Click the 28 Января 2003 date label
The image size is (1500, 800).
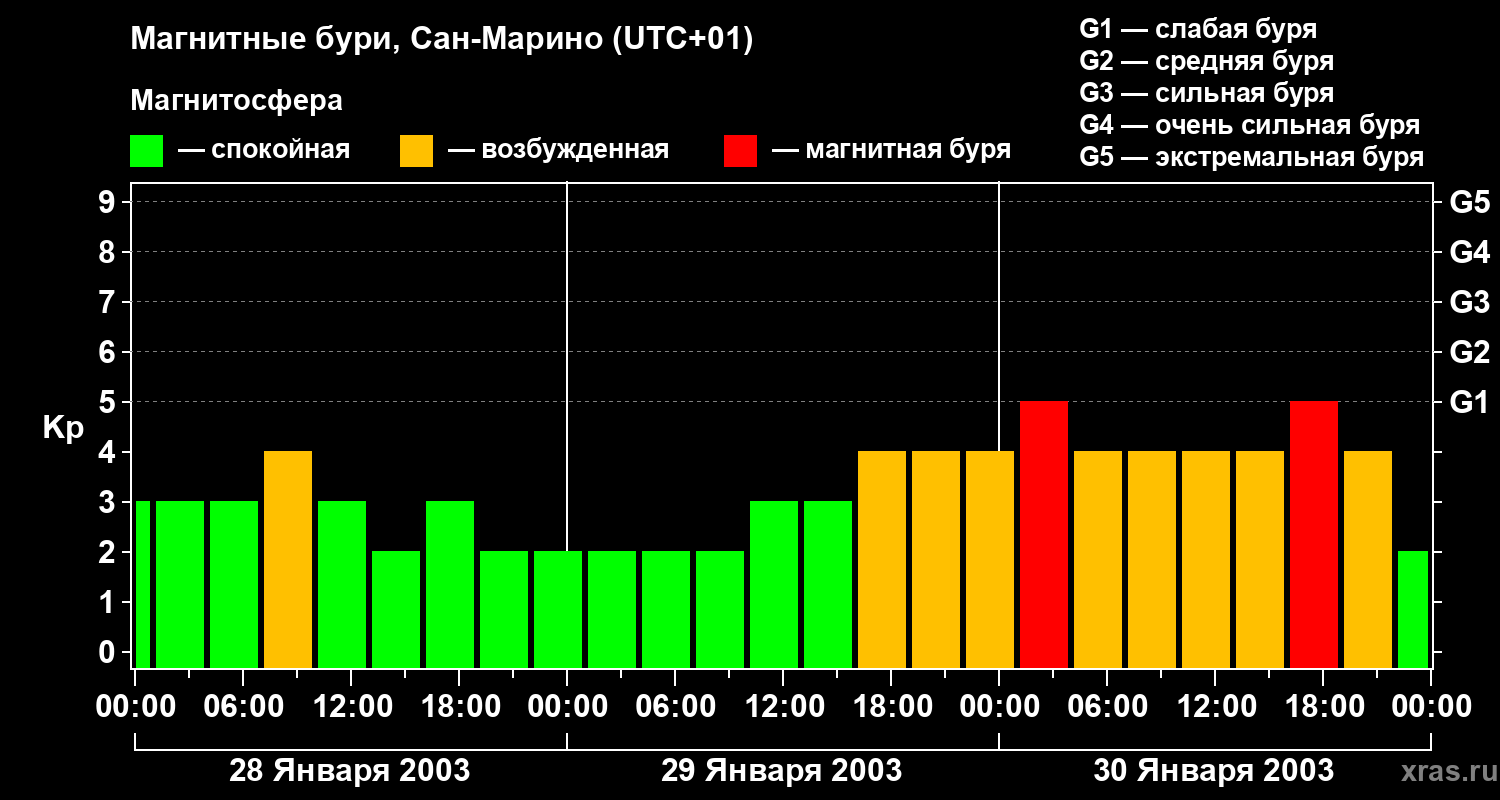(349, 771)
